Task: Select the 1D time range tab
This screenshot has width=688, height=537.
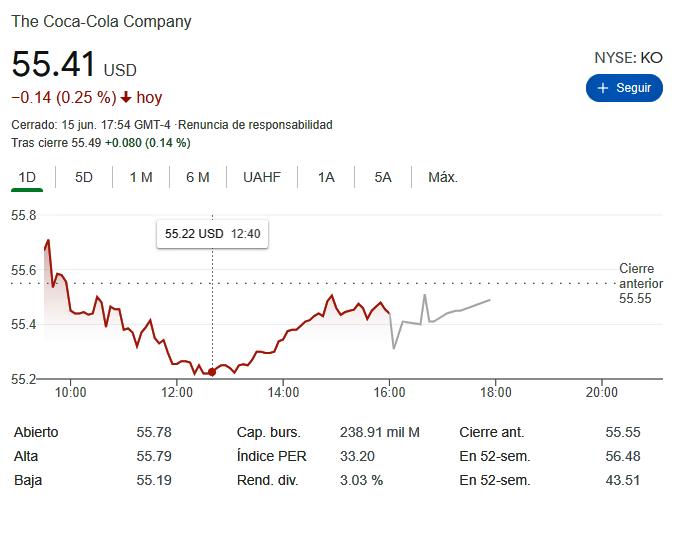Action: 27,177
